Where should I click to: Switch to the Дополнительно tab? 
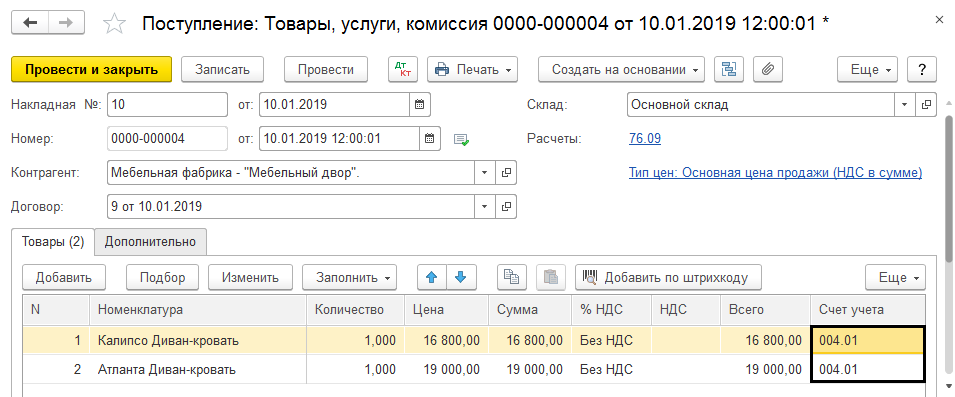click(150, 242)
